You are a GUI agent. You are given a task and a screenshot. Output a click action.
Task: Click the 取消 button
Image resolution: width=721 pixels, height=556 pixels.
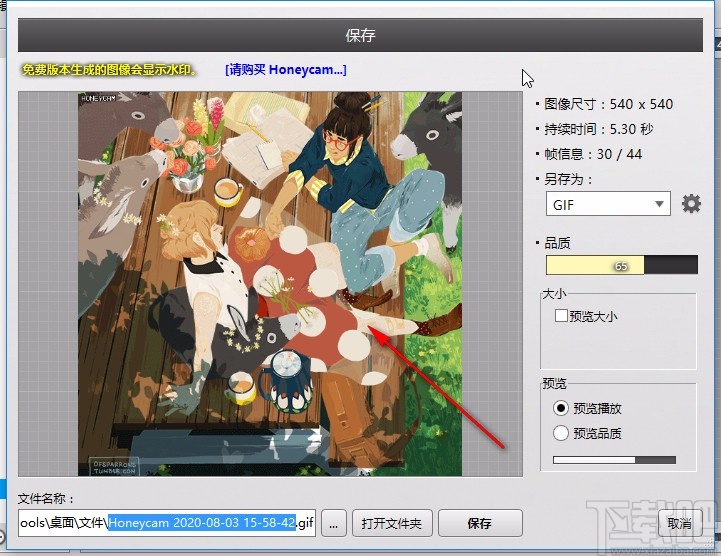(x=680, y=523)
